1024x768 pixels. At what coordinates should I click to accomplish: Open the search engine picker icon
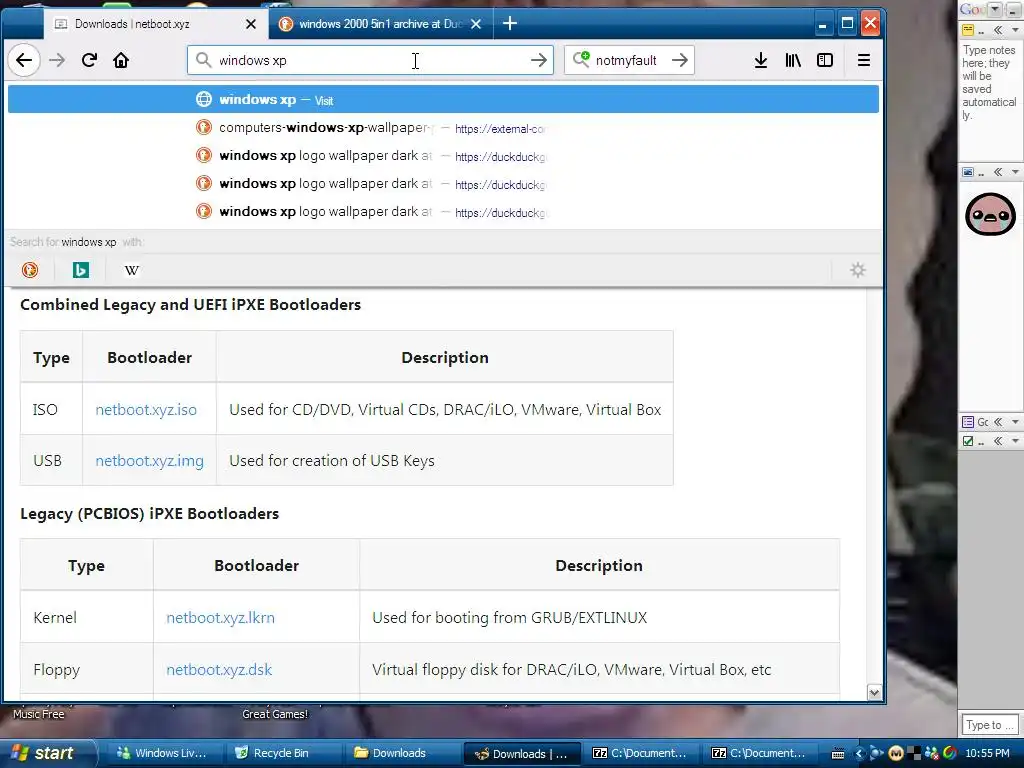(x=581, y=59)
